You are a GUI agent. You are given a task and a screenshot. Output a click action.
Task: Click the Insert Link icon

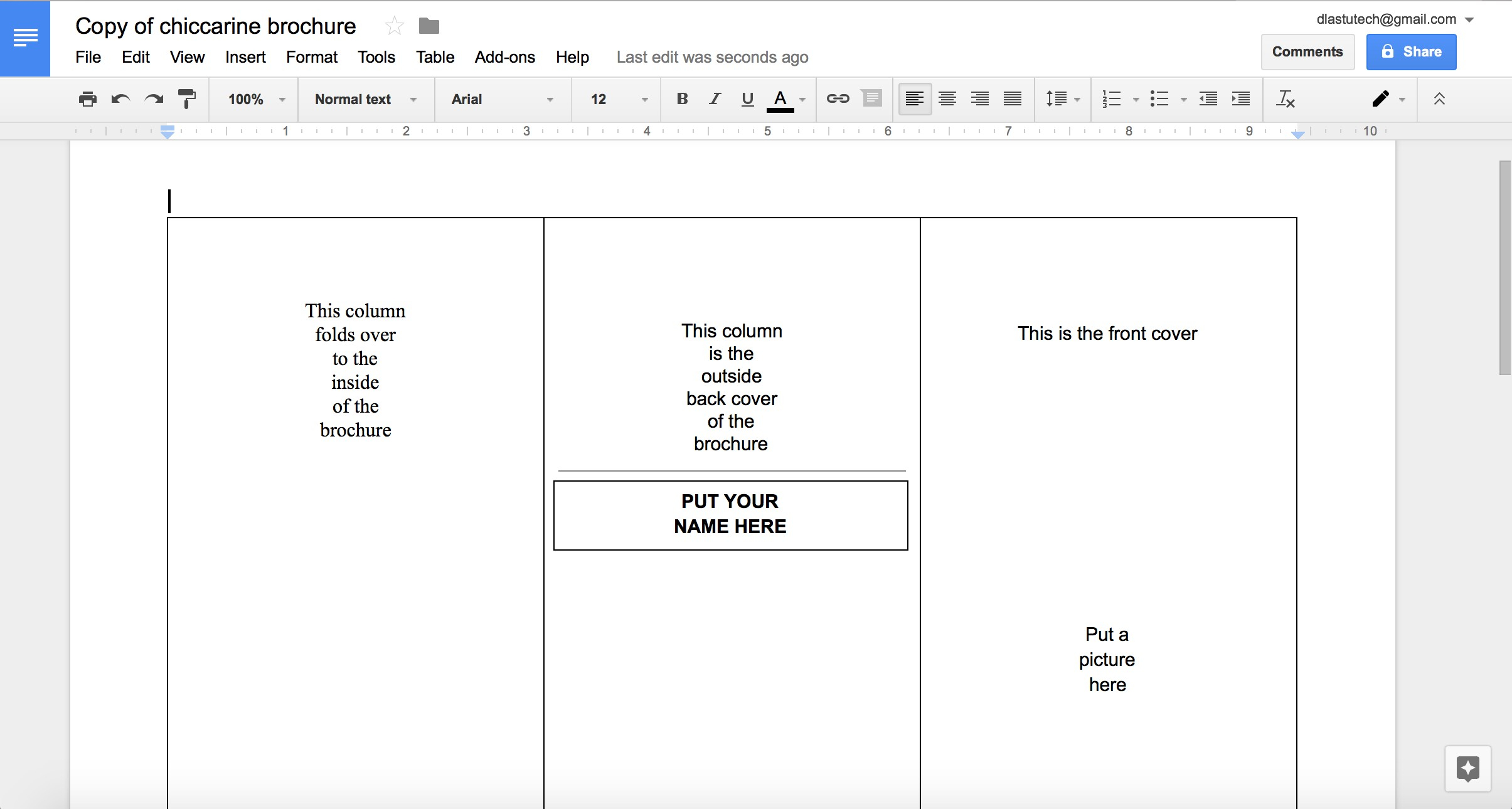pos(836,99)
